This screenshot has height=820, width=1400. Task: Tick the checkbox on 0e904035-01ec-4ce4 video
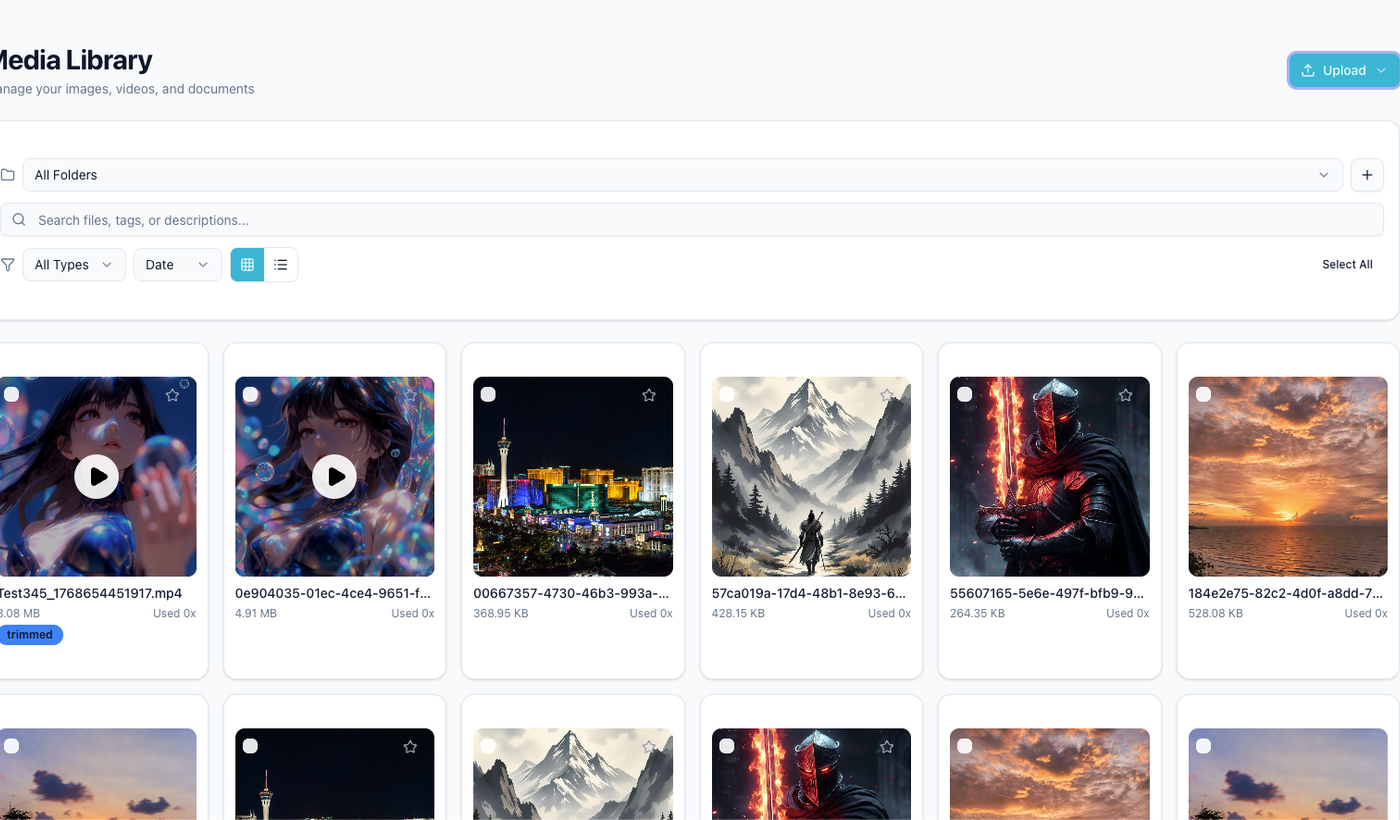pyautogui.click(x=250, y=394)
